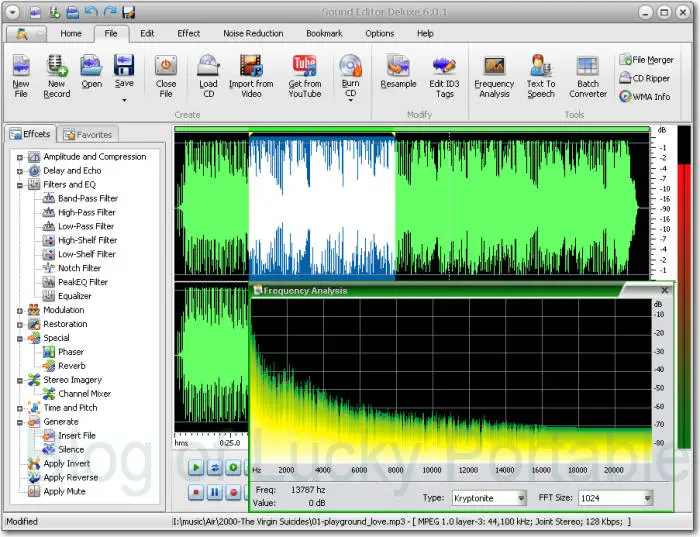Switch to the Favorites panel tab
Image resolution: width=700 pixels, height=537 pixels.
coord(88,134)
